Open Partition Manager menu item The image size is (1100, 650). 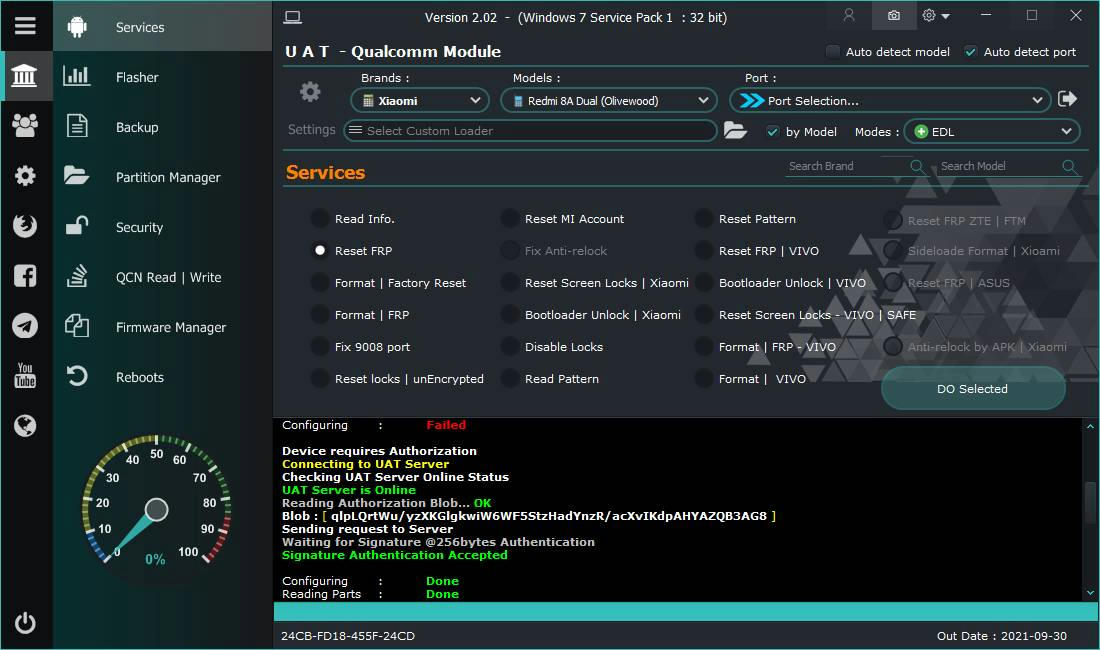163,177
